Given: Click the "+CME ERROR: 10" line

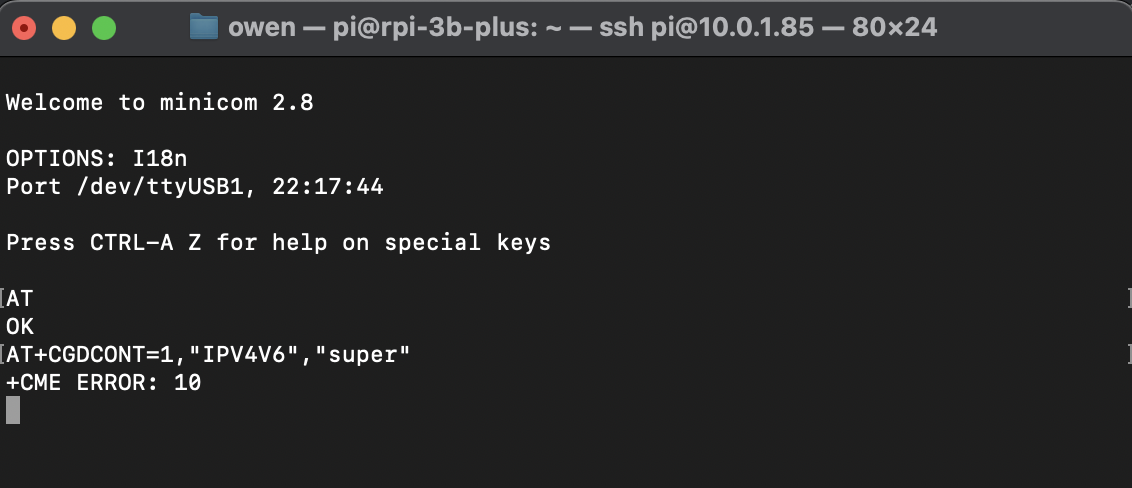Looking at the screenshot, I should pyautogui.click(x=104, y=382).
